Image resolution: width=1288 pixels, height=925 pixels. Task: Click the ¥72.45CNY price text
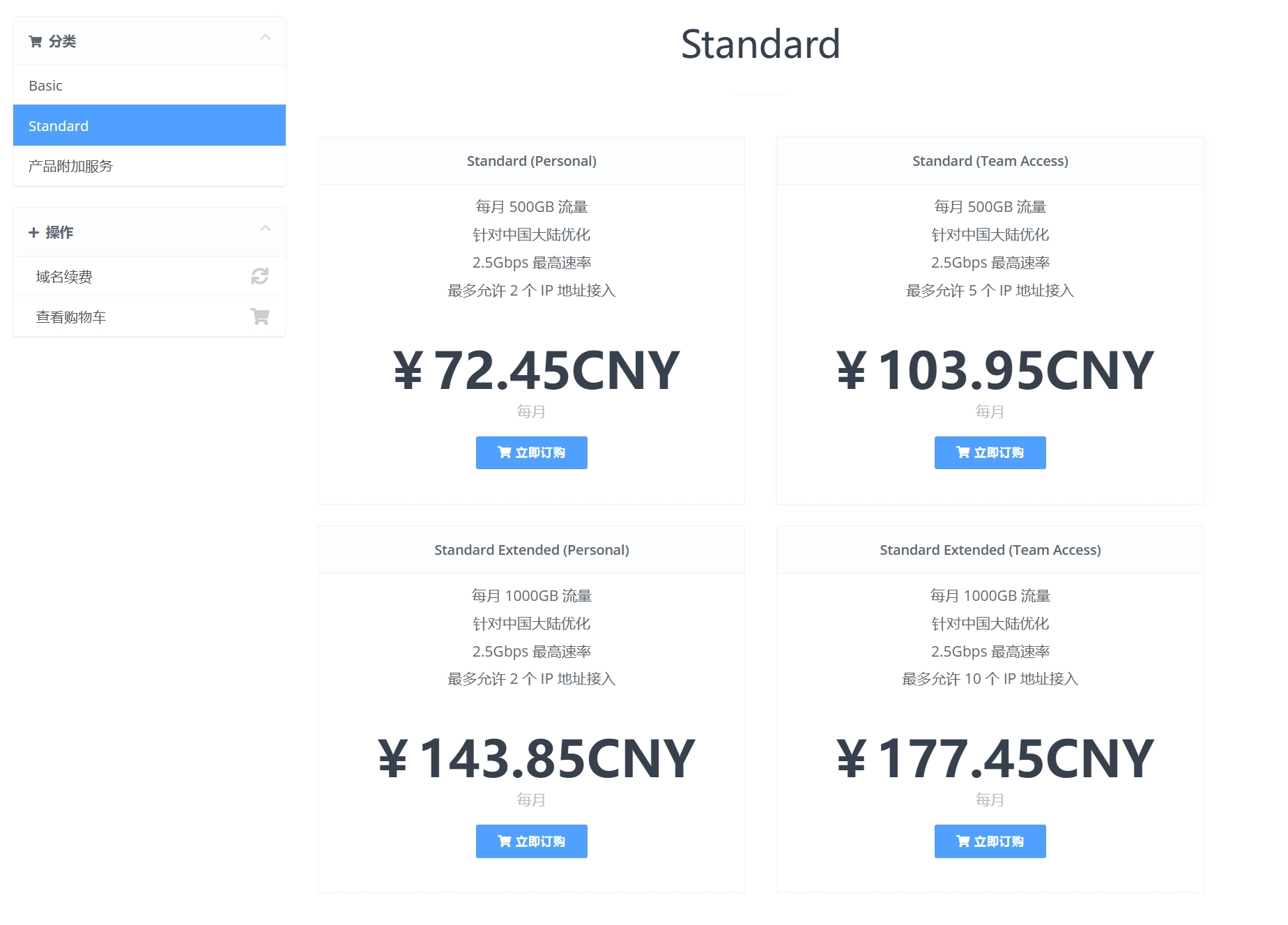536,371
